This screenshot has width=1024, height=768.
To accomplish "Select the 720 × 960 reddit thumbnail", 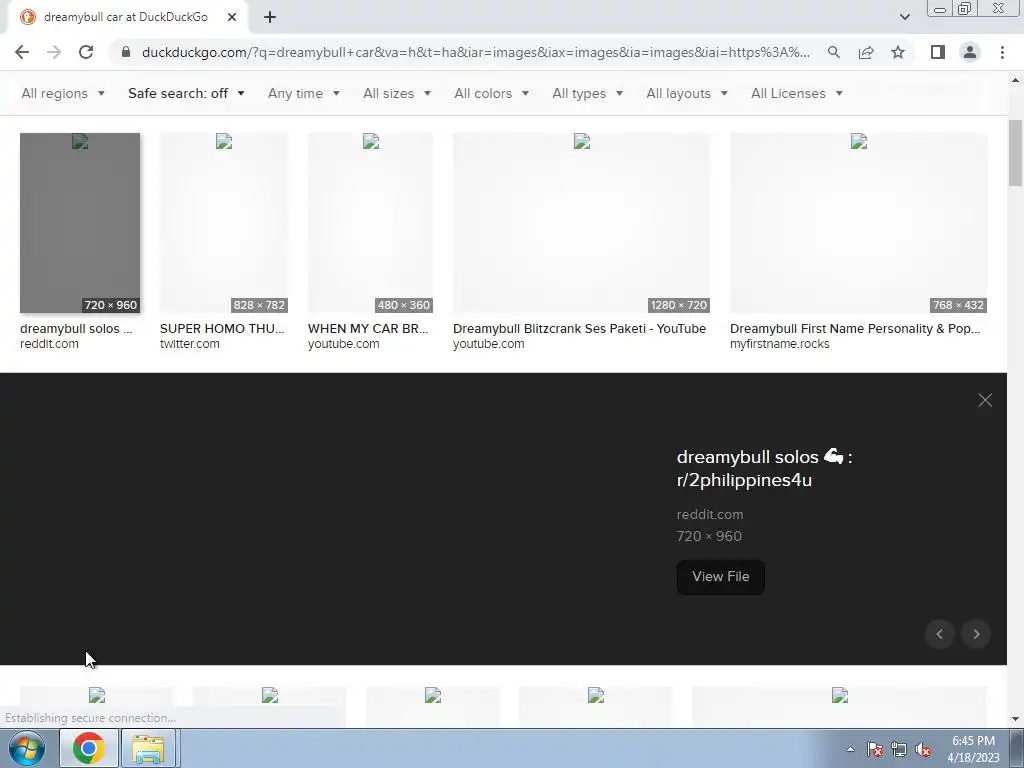I will tap(80, 223).
